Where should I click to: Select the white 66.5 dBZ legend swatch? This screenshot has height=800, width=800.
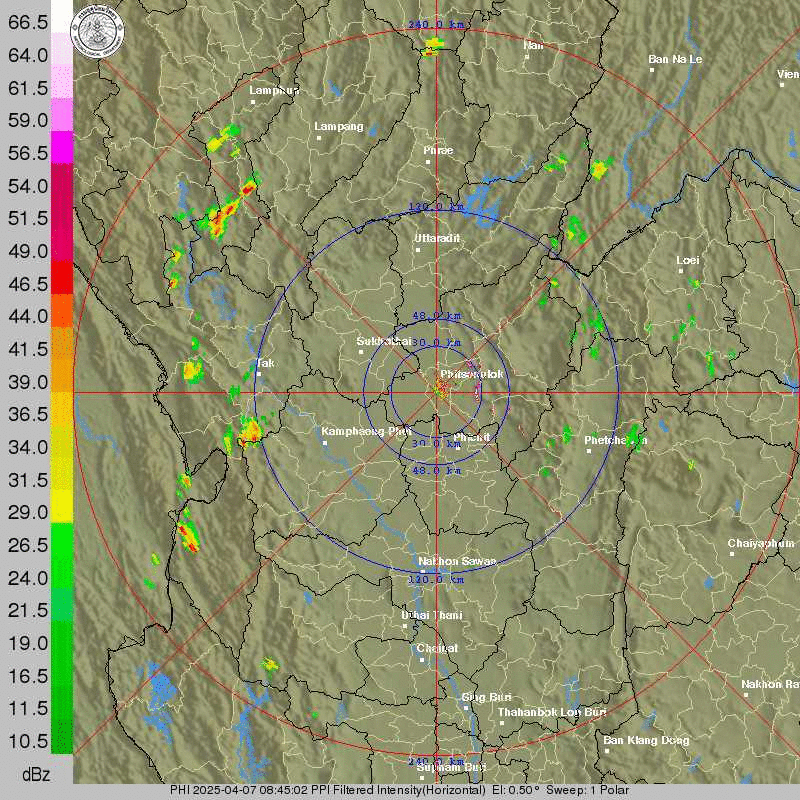click(x=62, y=16)
